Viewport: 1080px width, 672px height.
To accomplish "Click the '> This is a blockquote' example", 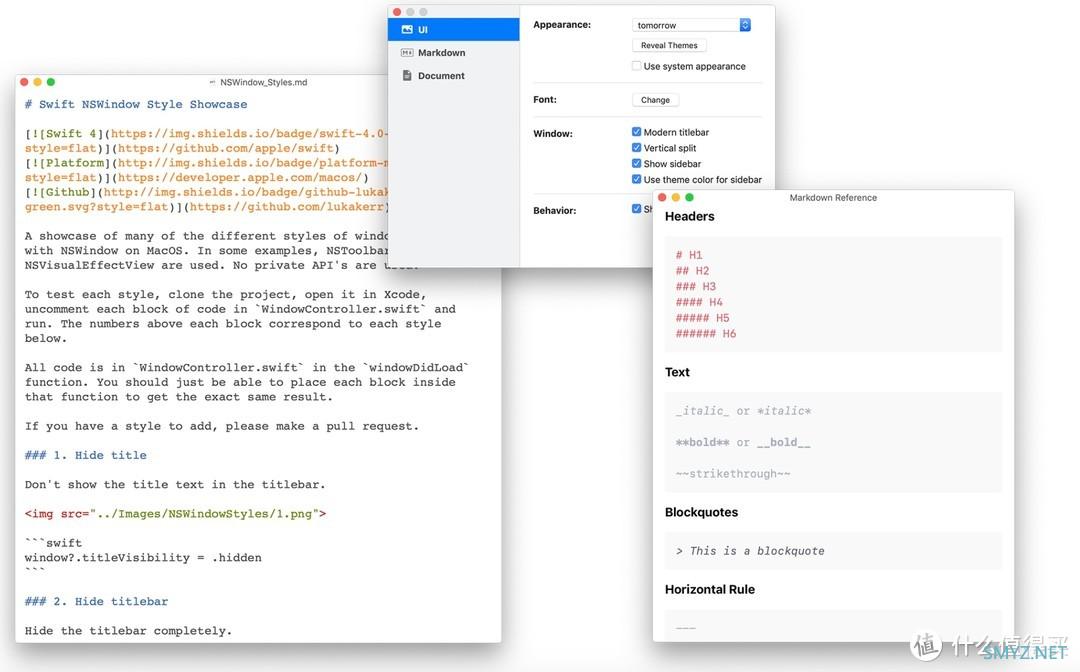I will coord(750,551).
